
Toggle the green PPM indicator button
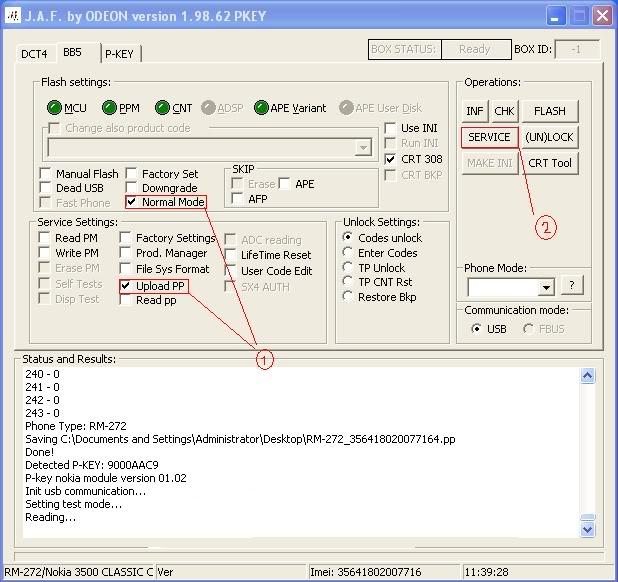tap(109, 108)
